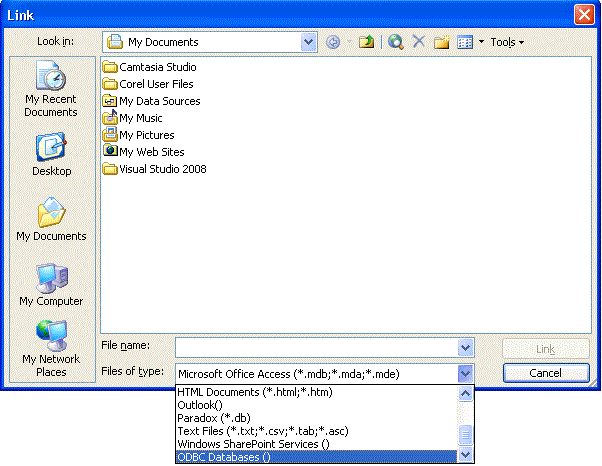Open the File name dropdown arrow
The height and width of the screenshot is (466, 602).
tap(465, 346)
